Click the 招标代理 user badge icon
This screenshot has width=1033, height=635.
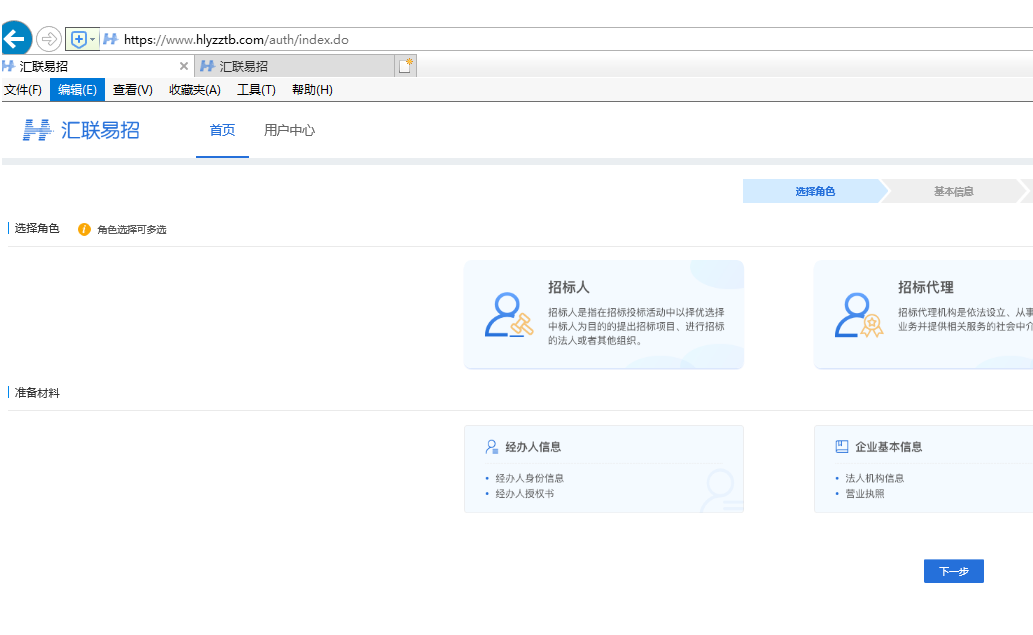click(859, 315)
